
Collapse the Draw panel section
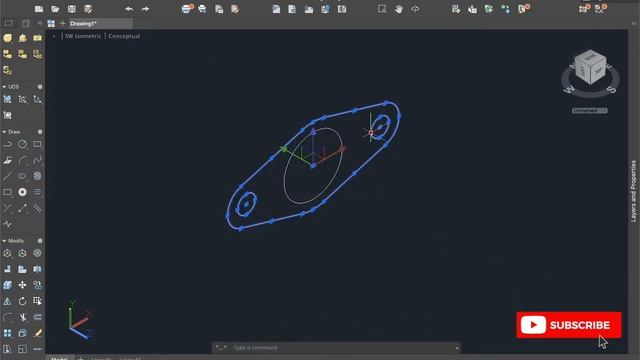point(4,132)
